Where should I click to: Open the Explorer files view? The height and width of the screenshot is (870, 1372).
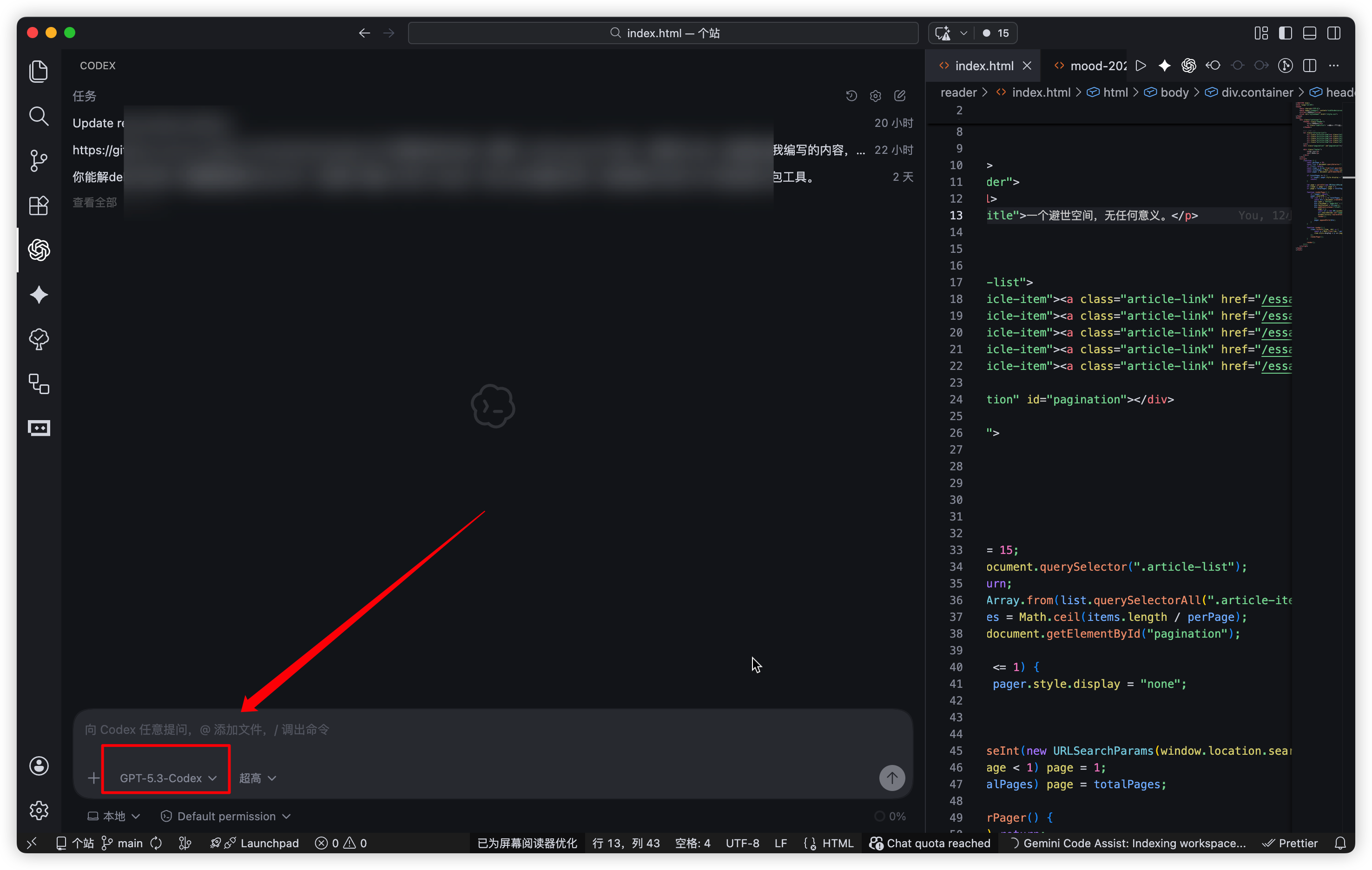click(39, 72)
